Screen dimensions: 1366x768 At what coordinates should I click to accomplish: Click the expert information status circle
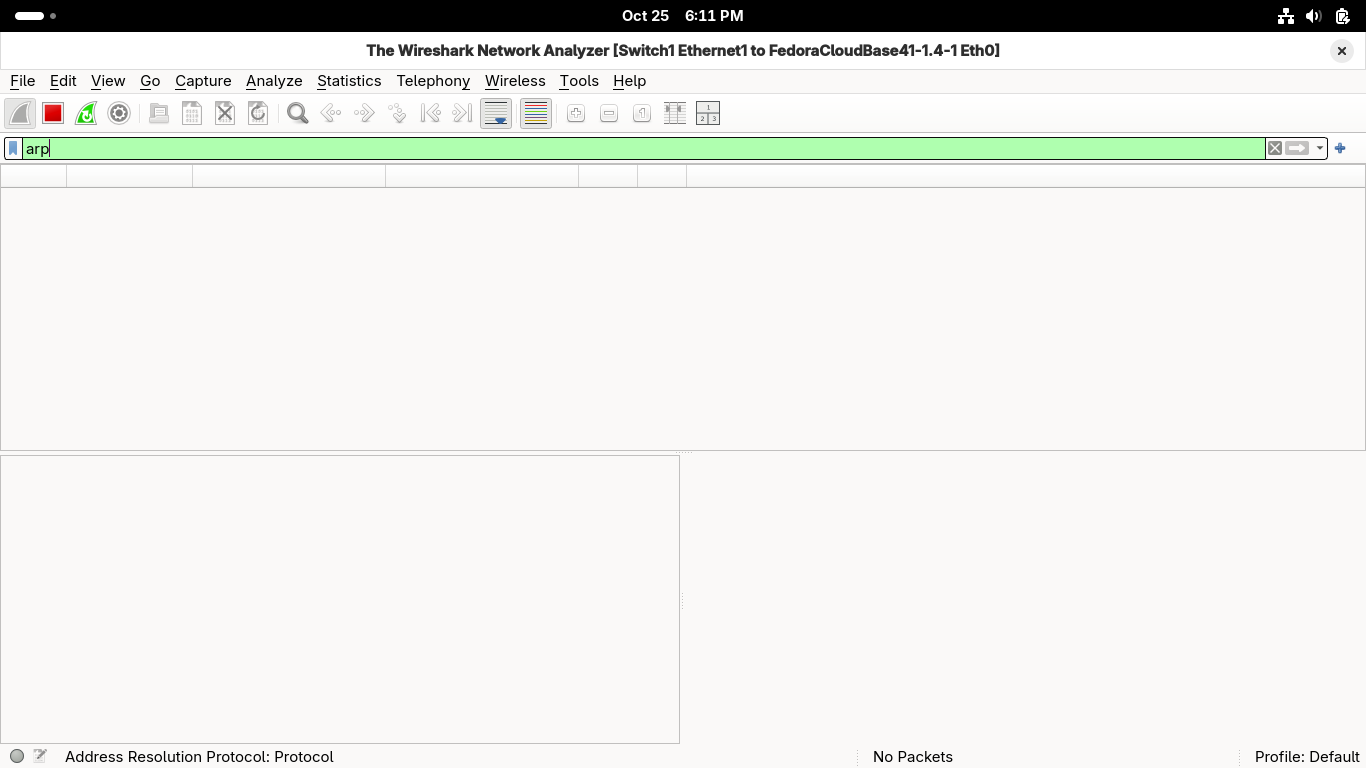coord(17,757)
